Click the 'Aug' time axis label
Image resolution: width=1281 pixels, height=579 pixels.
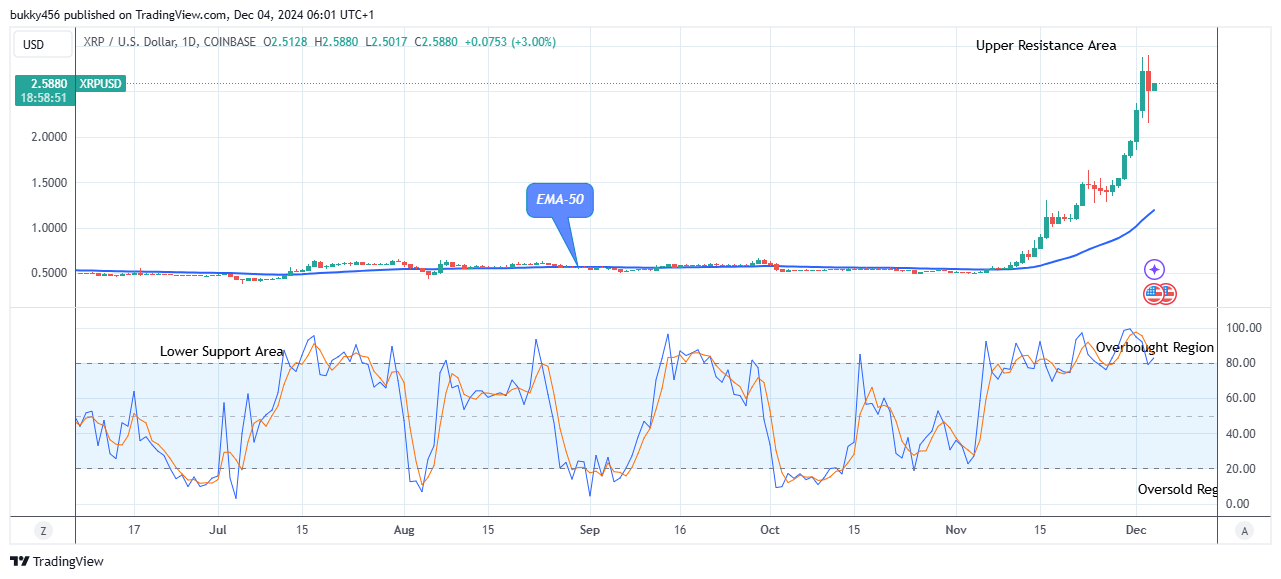pos(404,530)
